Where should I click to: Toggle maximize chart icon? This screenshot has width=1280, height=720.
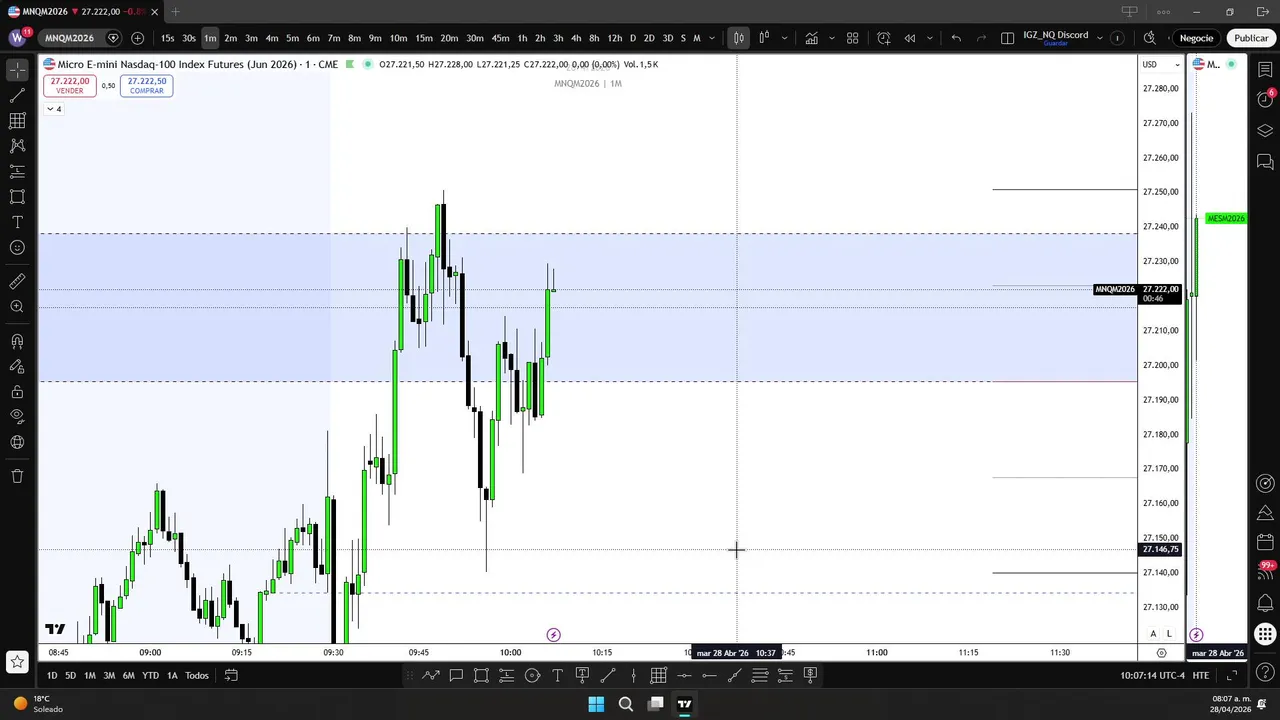[1232, 675]
